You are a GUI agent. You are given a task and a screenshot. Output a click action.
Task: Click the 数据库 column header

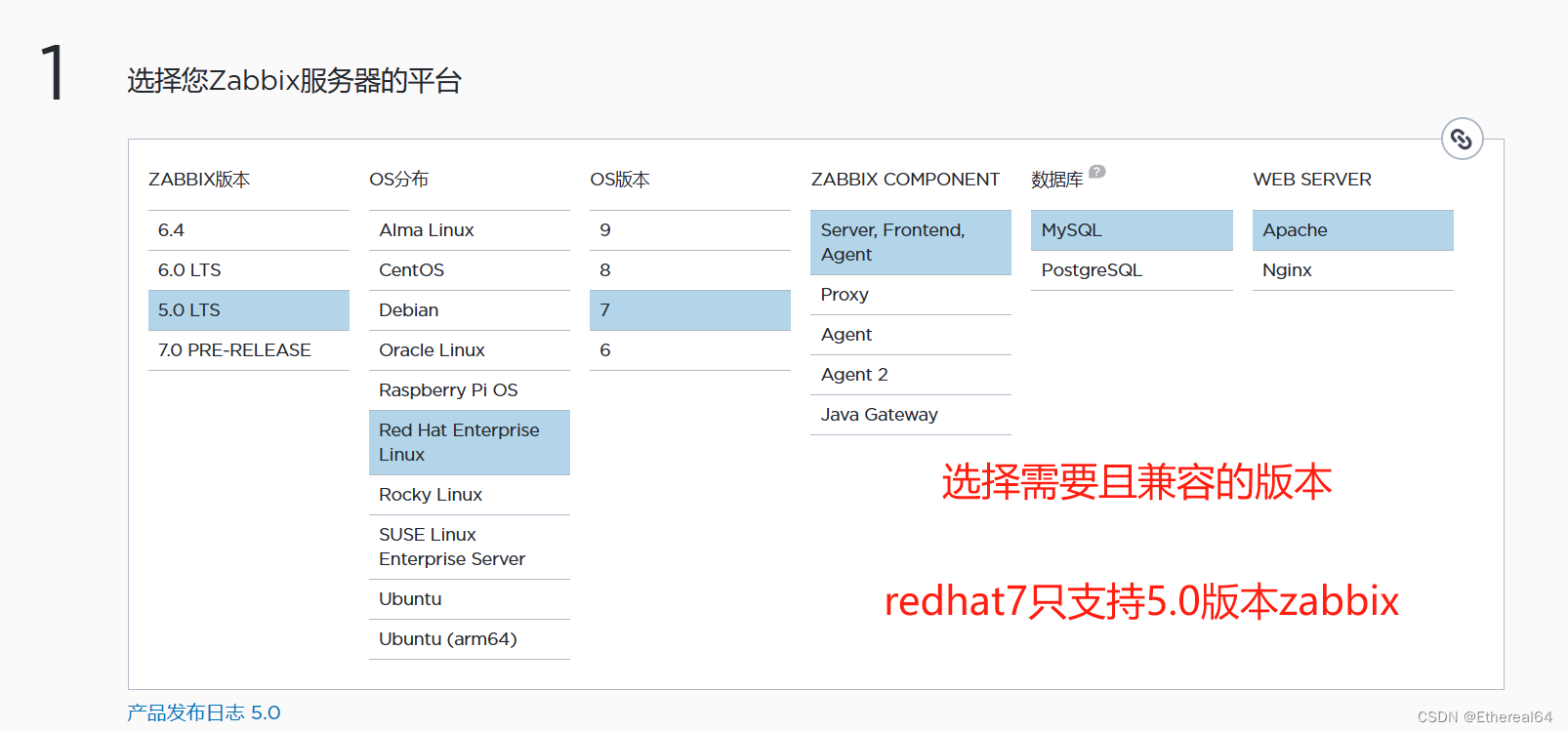tap(1057, 180)
